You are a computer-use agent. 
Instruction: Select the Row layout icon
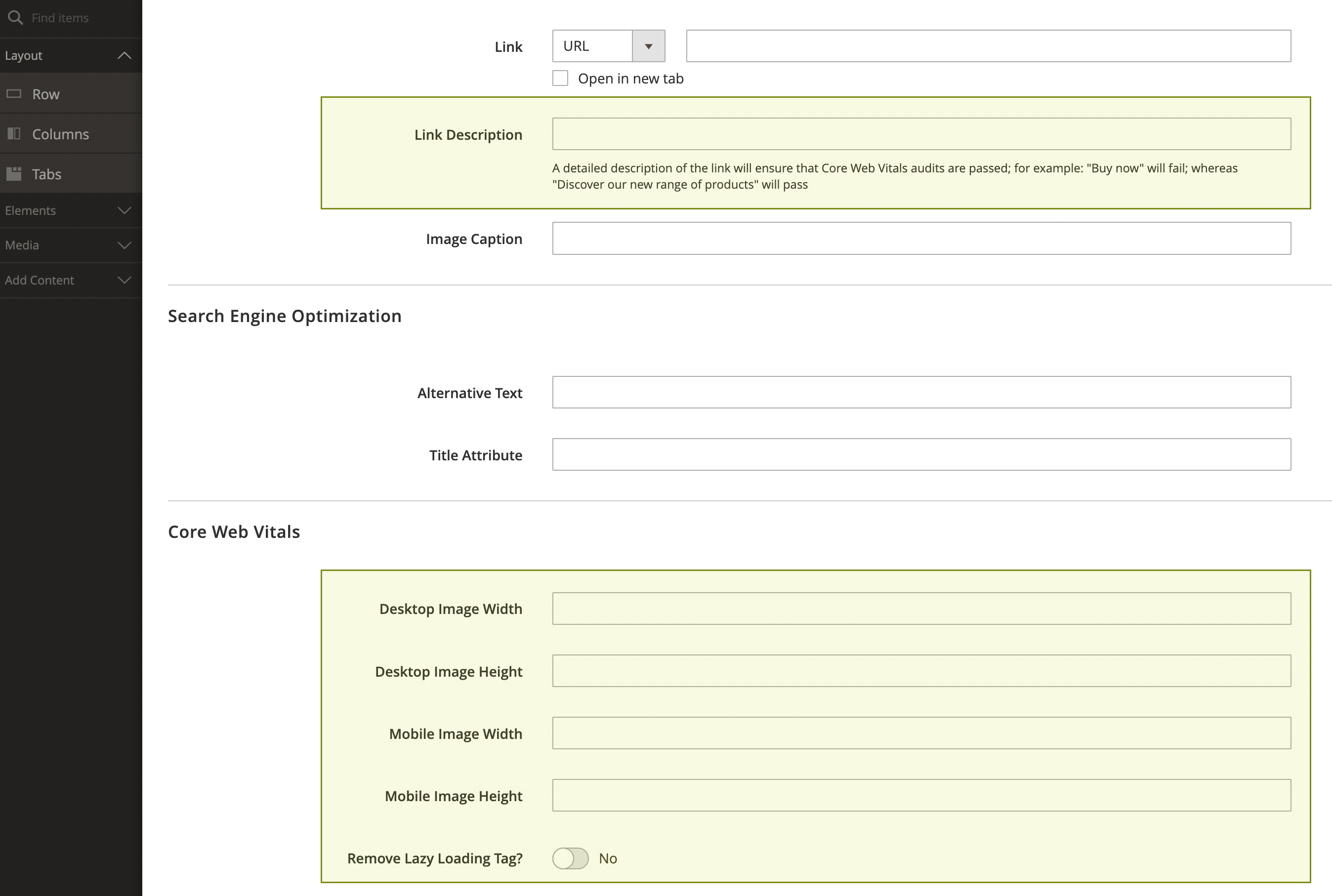tap(14, 94)
